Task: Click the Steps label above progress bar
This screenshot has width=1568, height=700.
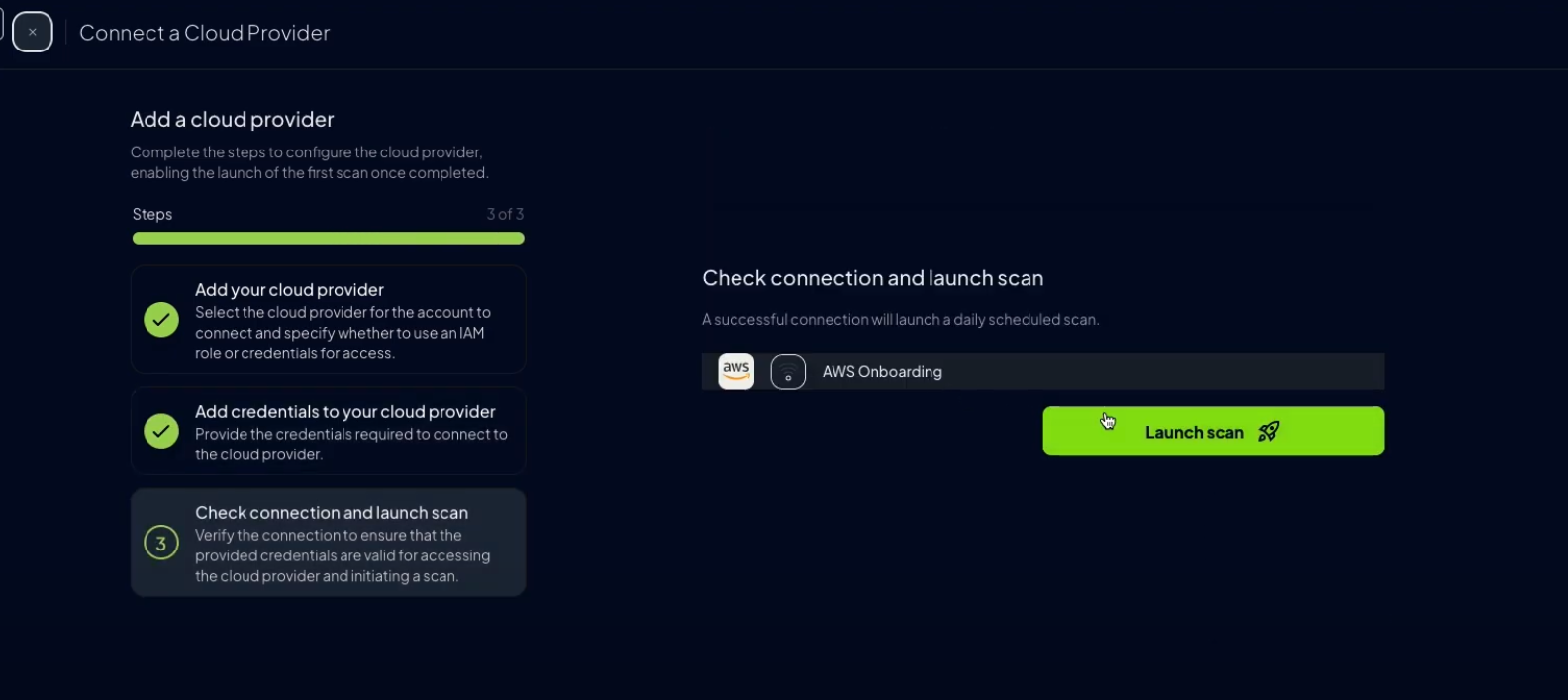Action: 152,214
